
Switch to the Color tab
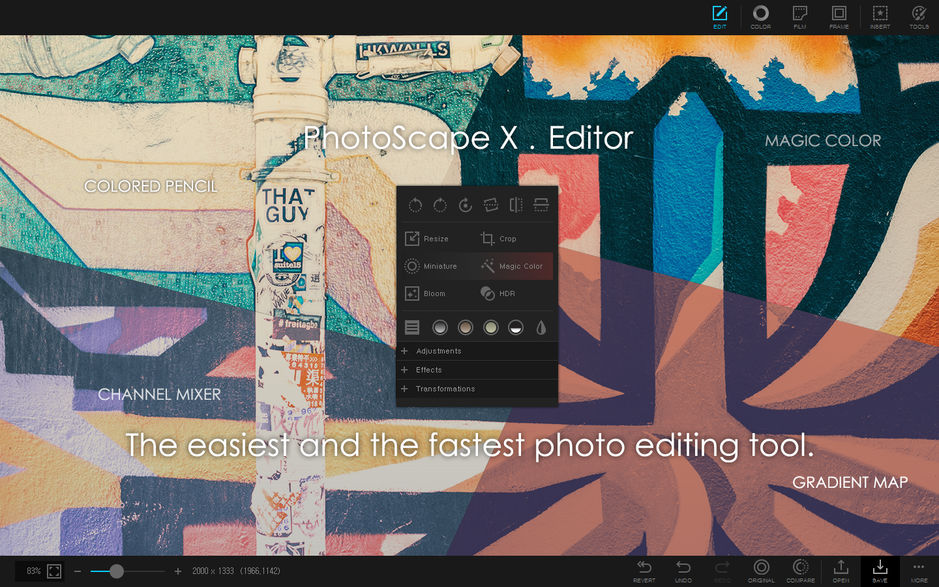(760, 16)
